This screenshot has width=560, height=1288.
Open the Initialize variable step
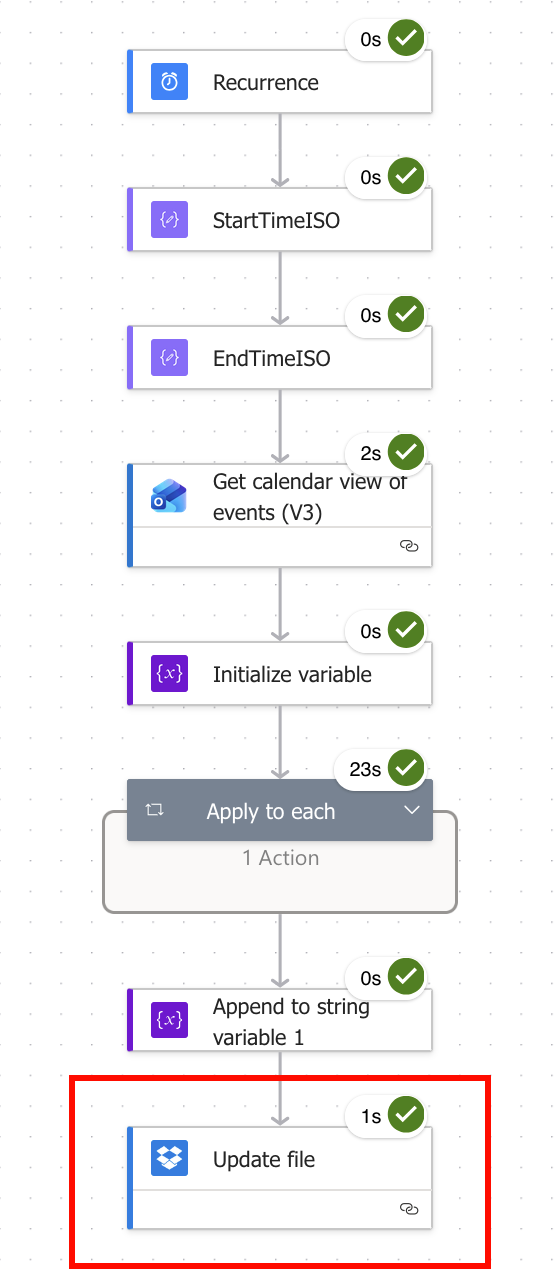[x=280, y=674]
